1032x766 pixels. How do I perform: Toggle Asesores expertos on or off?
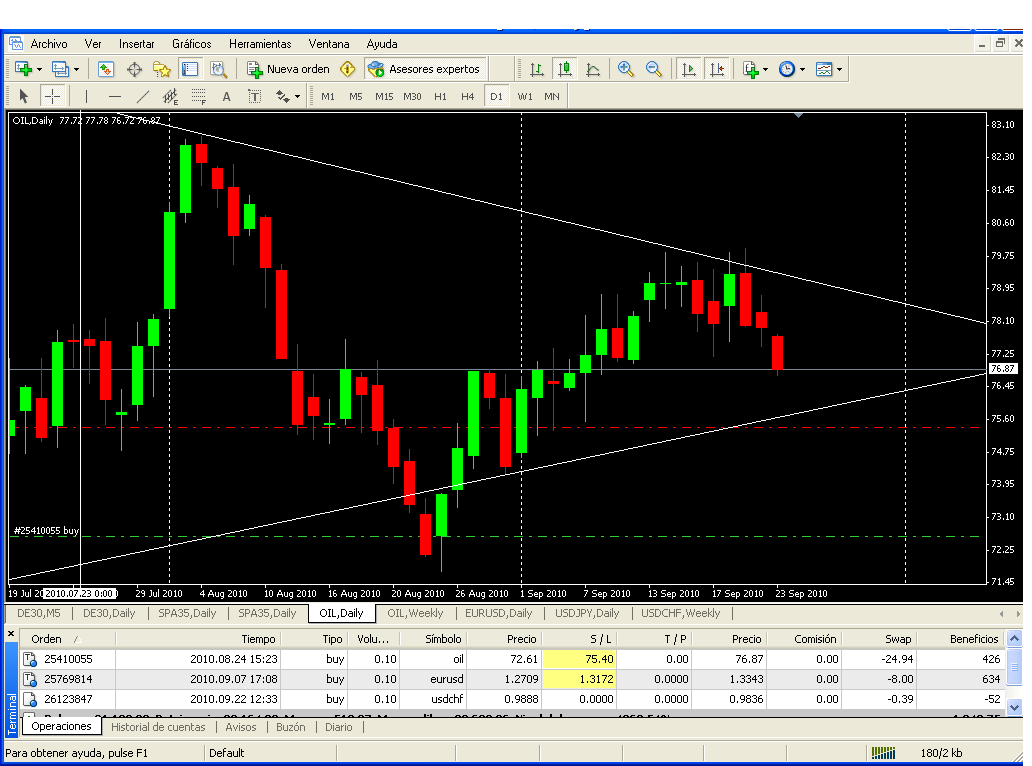pos(425,69)
